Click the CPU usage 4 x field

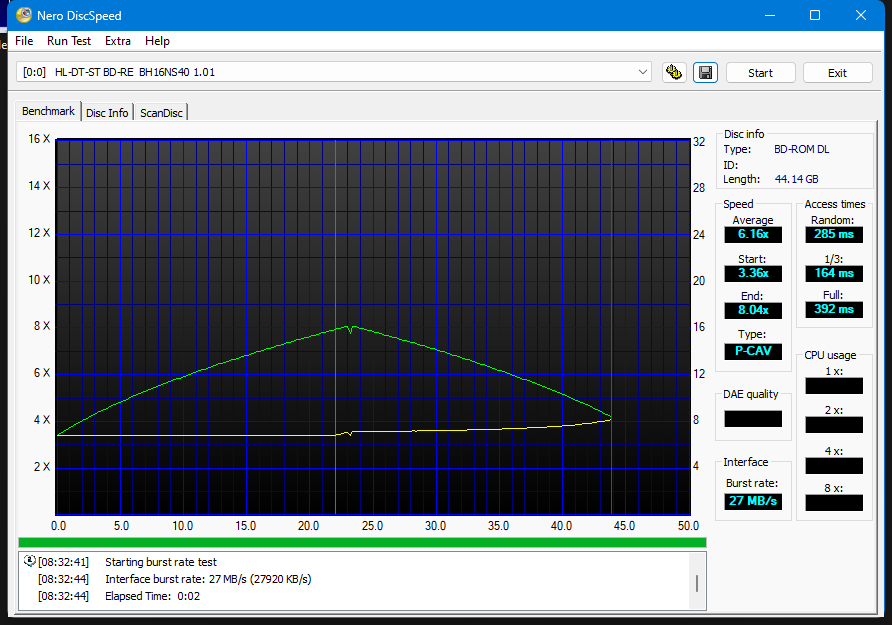coord(834,466)
